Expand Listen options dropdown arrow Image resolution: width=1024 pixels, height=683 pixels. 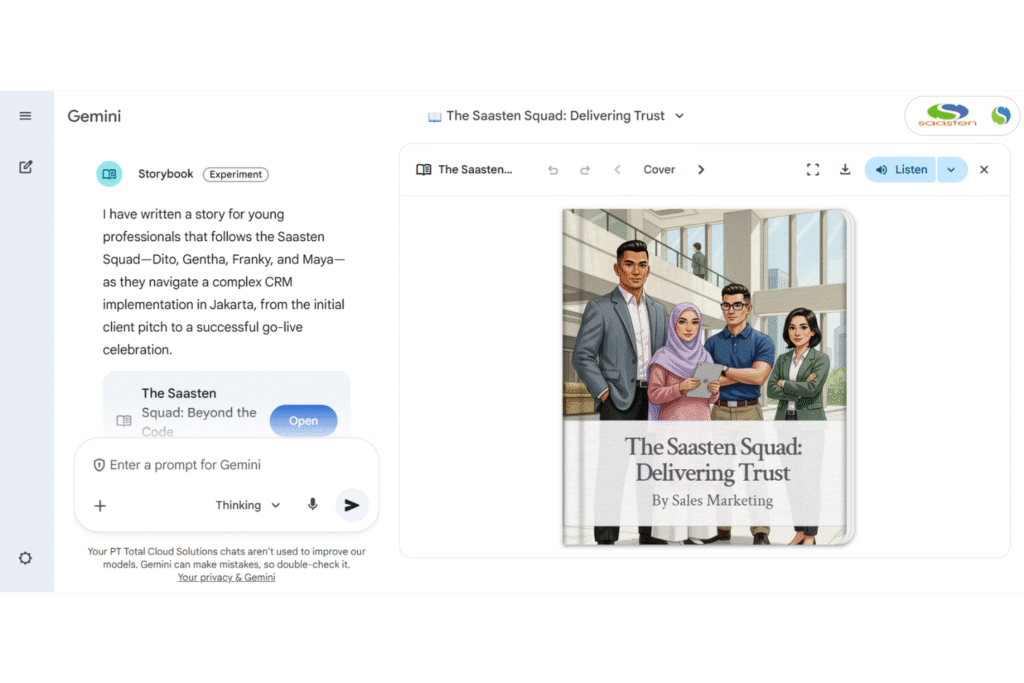(951, 170)
